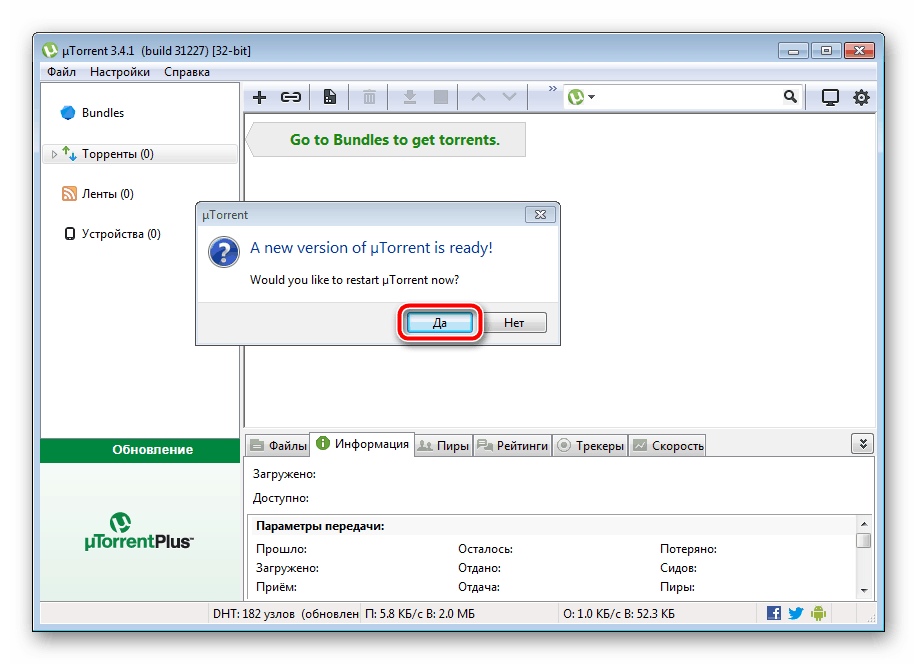Viewport: 917px width, 664px height.
Task: Expand the Торренты tree arrow
Action: pos(54,154)
